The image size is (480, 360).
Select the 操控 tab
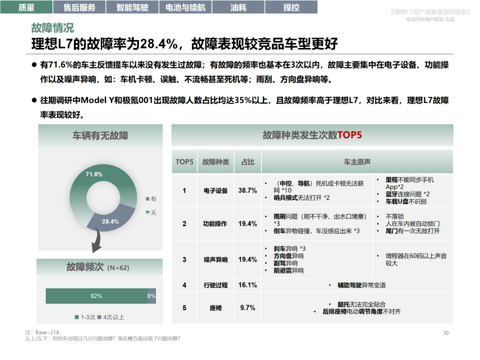click(x=291, y=7)
